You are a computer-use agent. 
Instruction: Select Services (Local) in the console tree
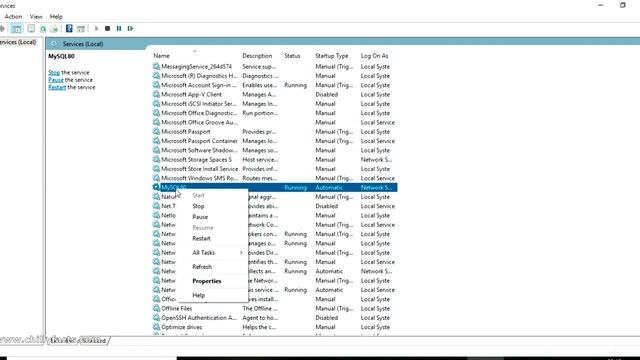coord(18,42)
